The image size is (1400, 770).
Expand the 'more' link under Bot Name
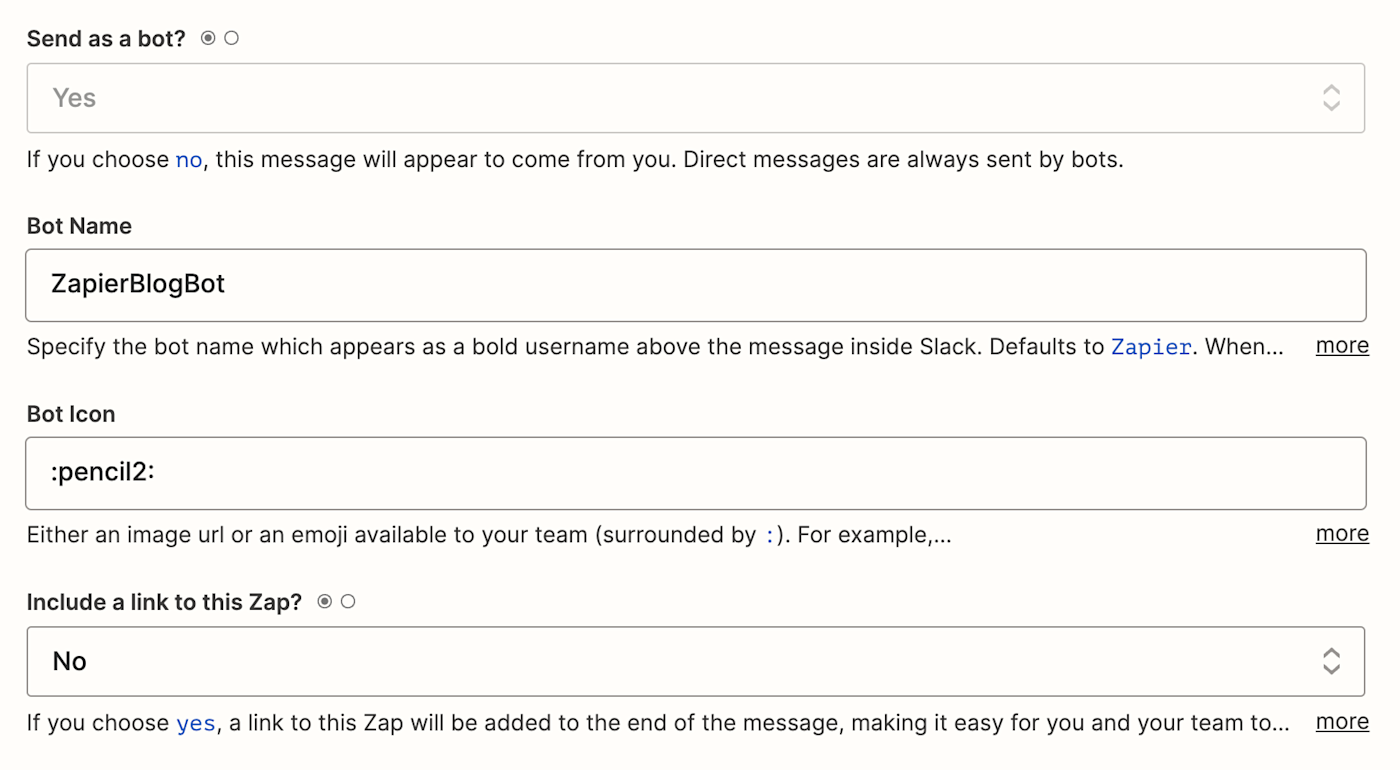1342,346
